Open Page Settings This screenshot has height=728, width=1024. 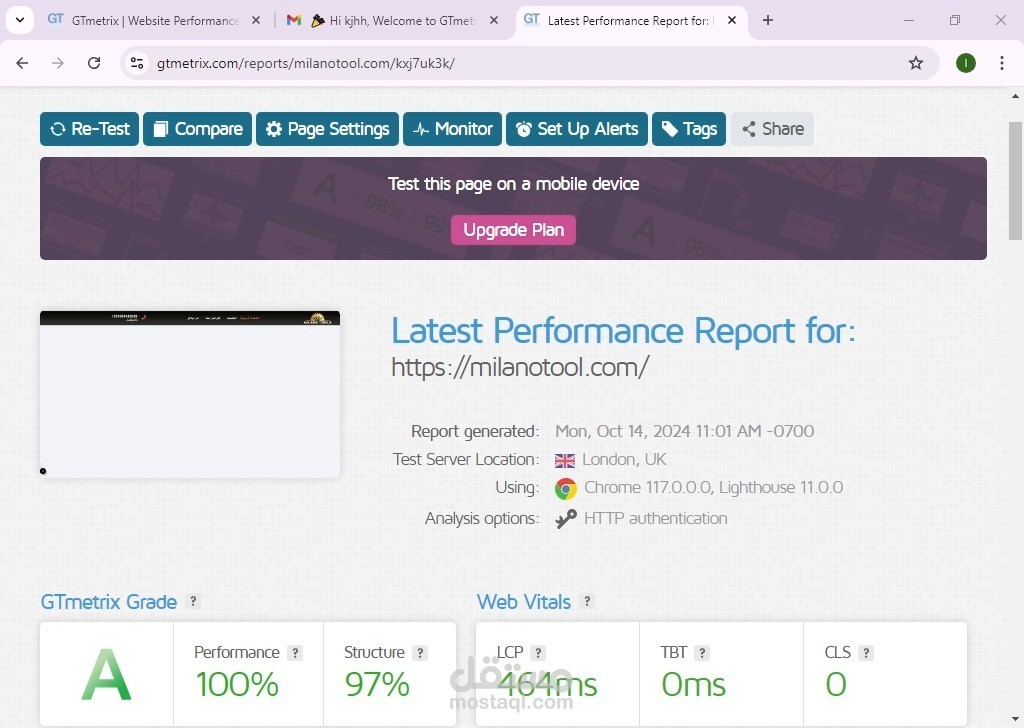pos(327,129)
